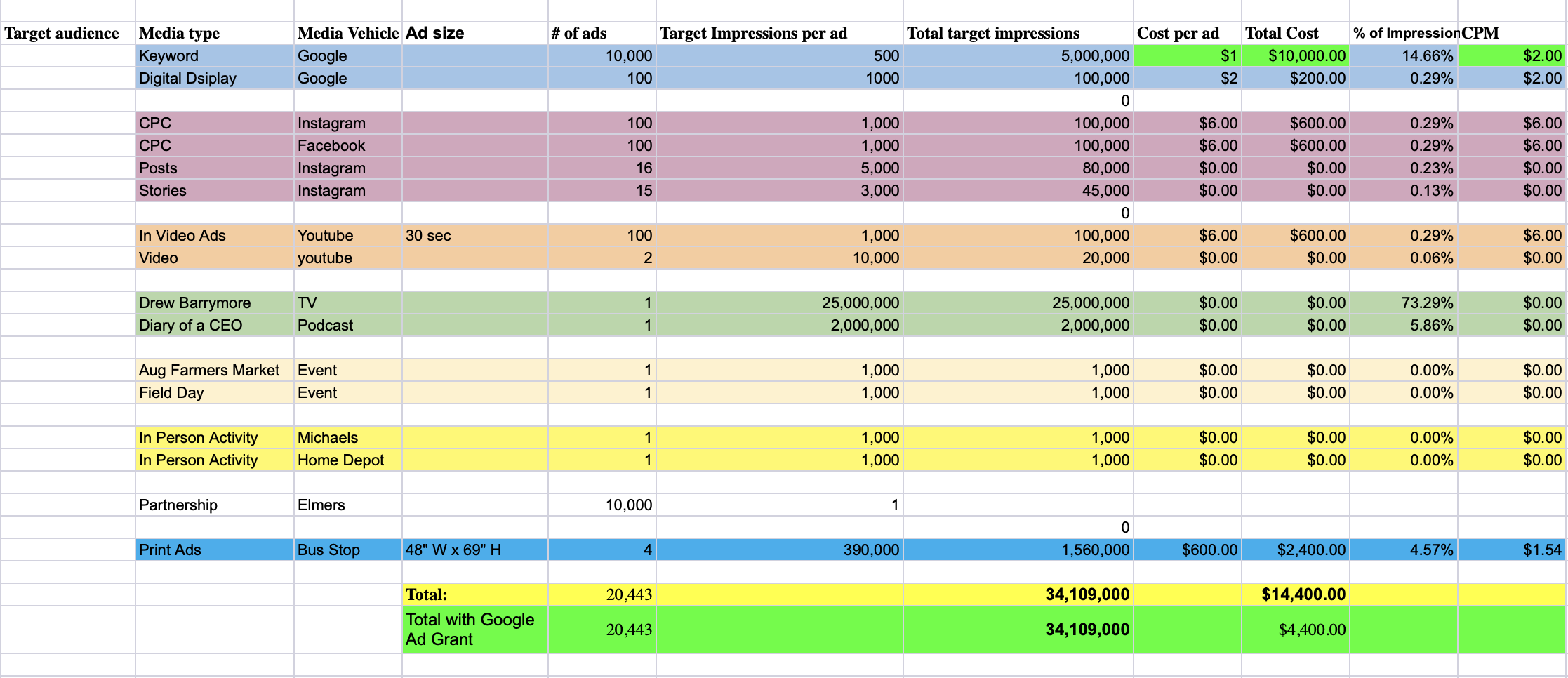Select the '# of ads' header cell
This screenshot has width=1568, height=678.
[602, 33]
